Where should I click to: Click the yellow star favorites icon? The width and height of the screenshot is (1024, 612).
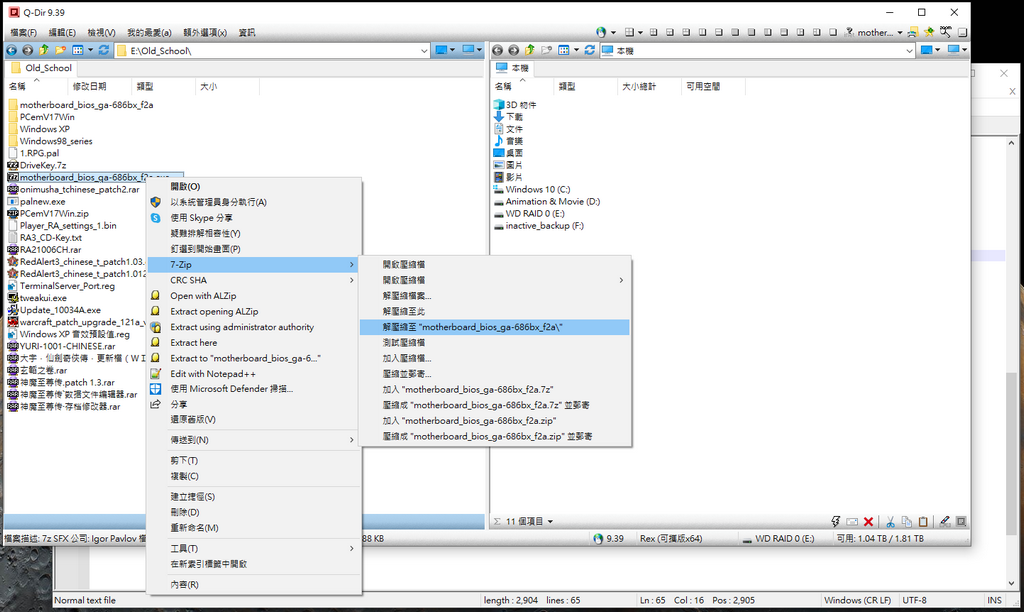click(x=929, y=32)
